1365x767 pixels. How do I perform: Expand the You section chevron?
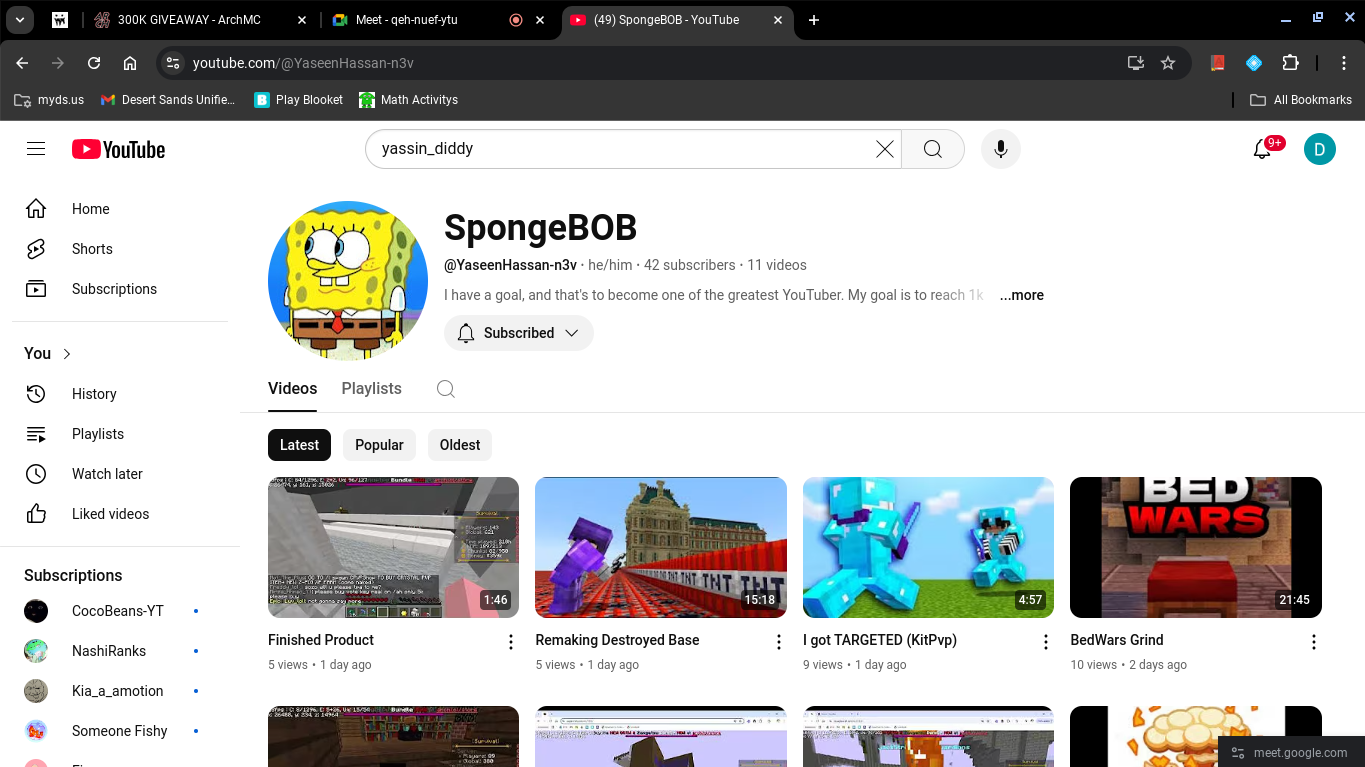click(x=67, y=354)
